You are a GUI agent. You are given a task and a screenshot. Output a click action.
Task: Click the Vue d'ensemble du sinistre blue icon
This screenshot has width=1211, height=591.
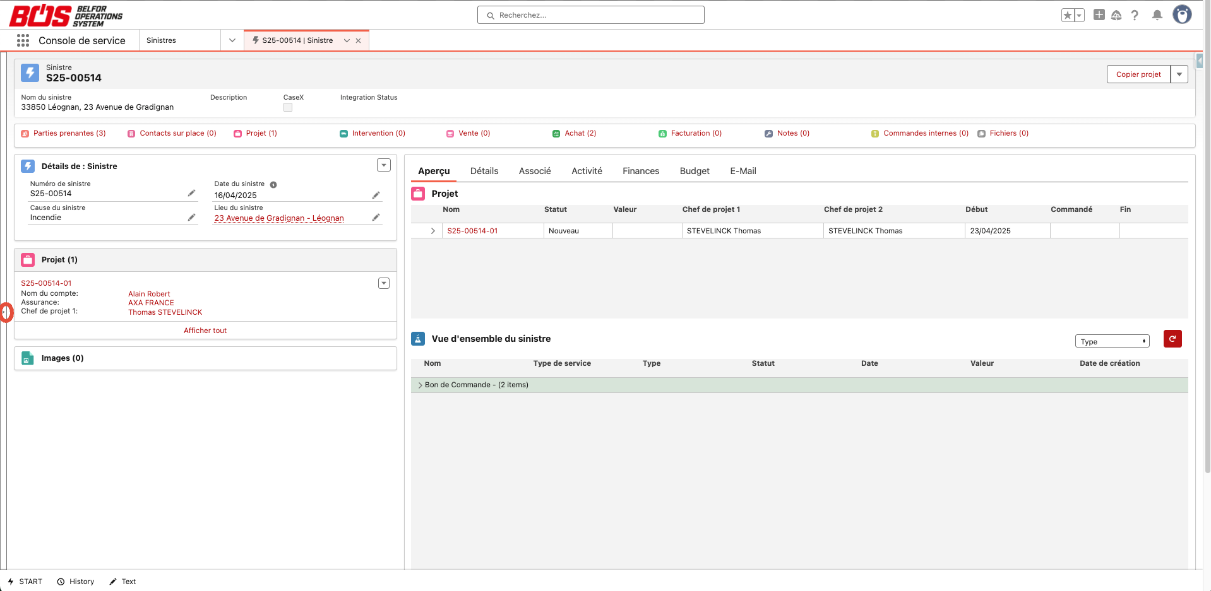pos(419,339)
